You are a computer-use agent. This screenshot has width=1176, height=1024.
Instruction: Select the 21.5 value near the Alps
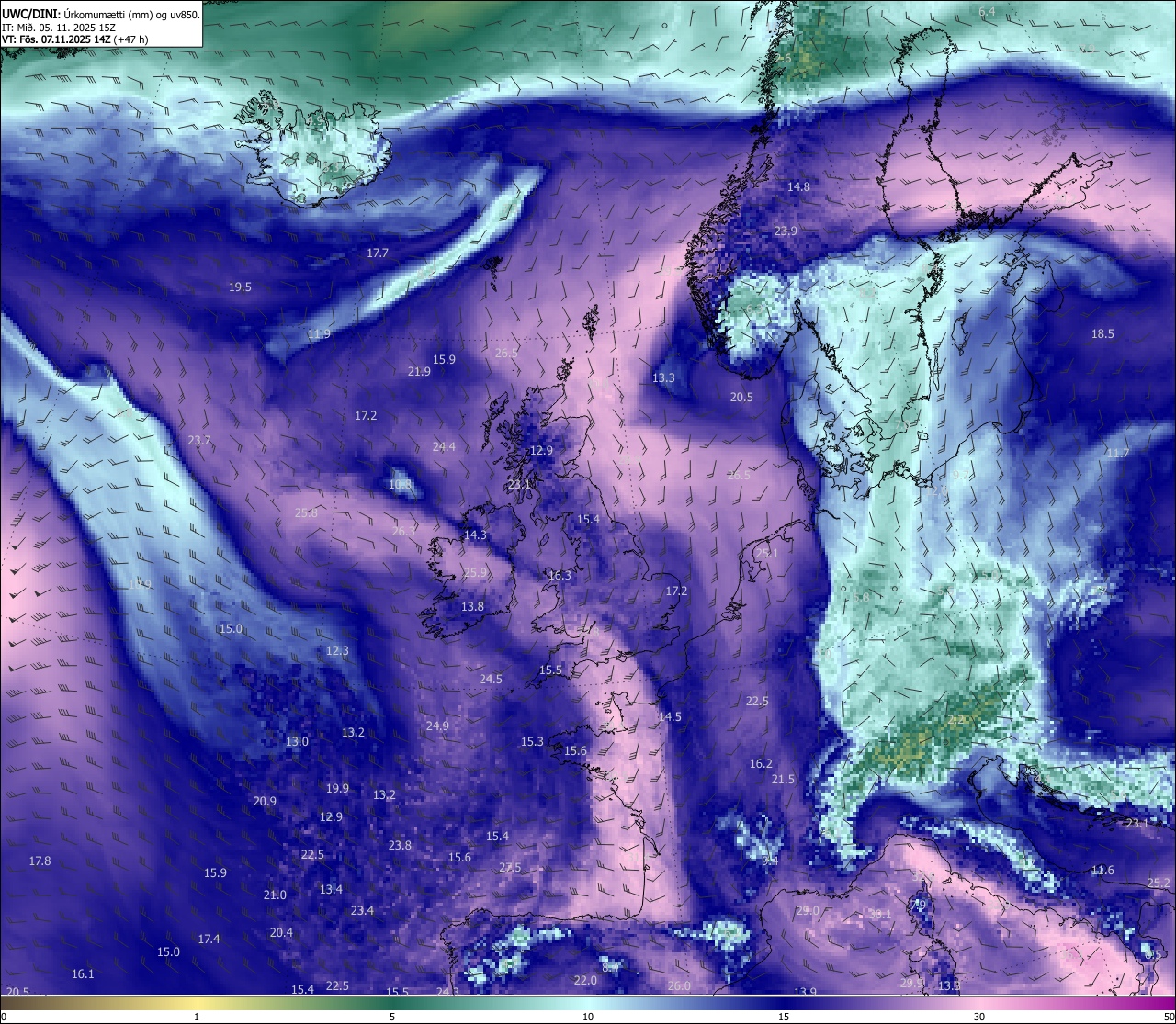point(783,780)
